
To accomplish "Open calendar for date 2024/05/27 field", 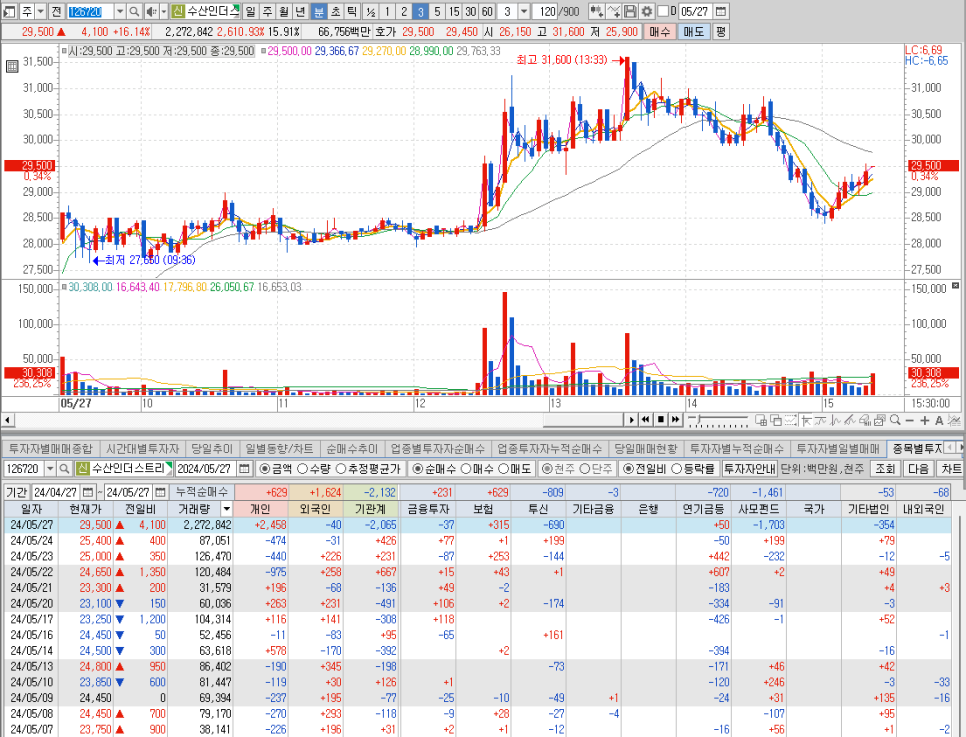I will coord(245,468).
